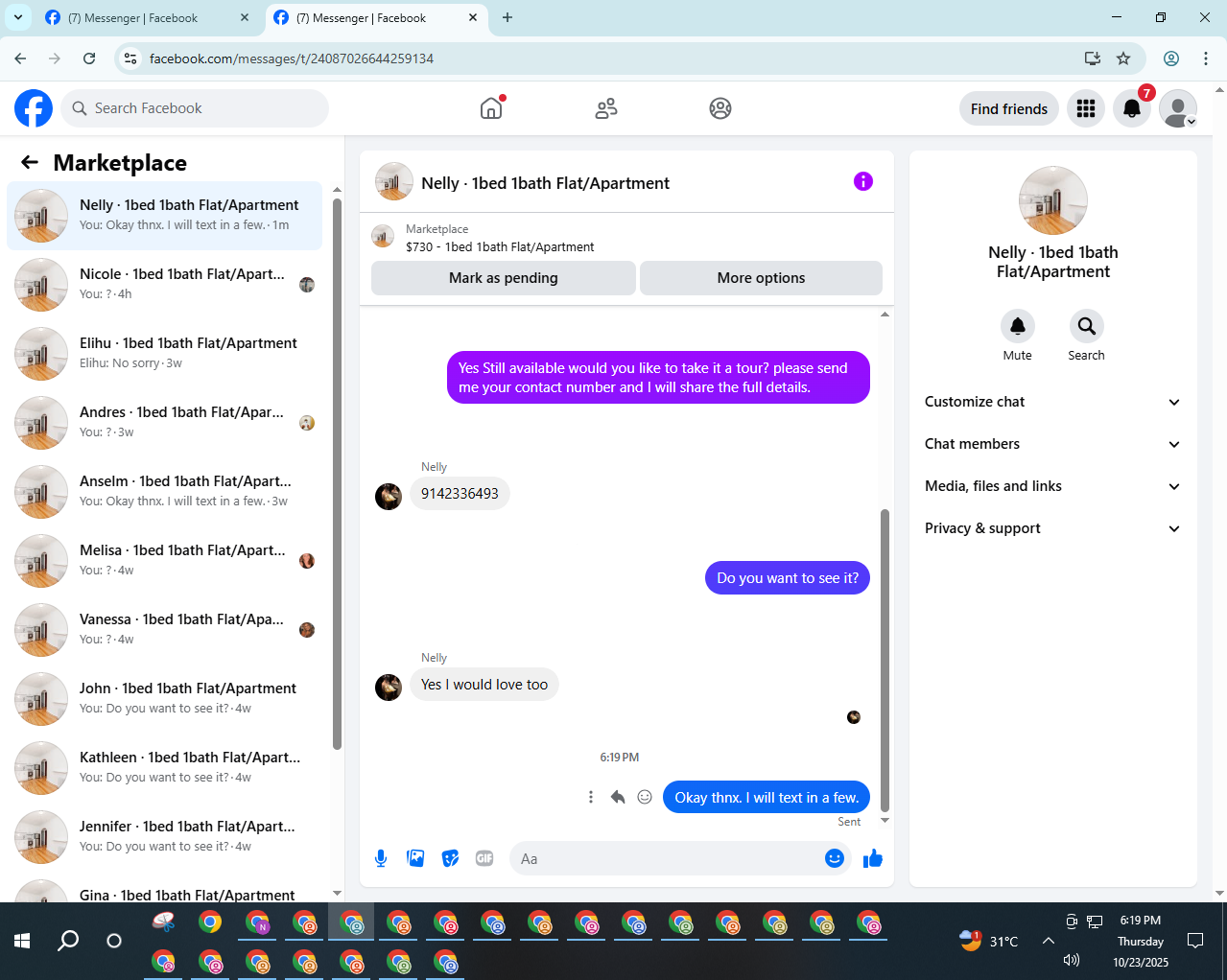
Task: Bookmark this page with the star
Action: click(1123, 58)
